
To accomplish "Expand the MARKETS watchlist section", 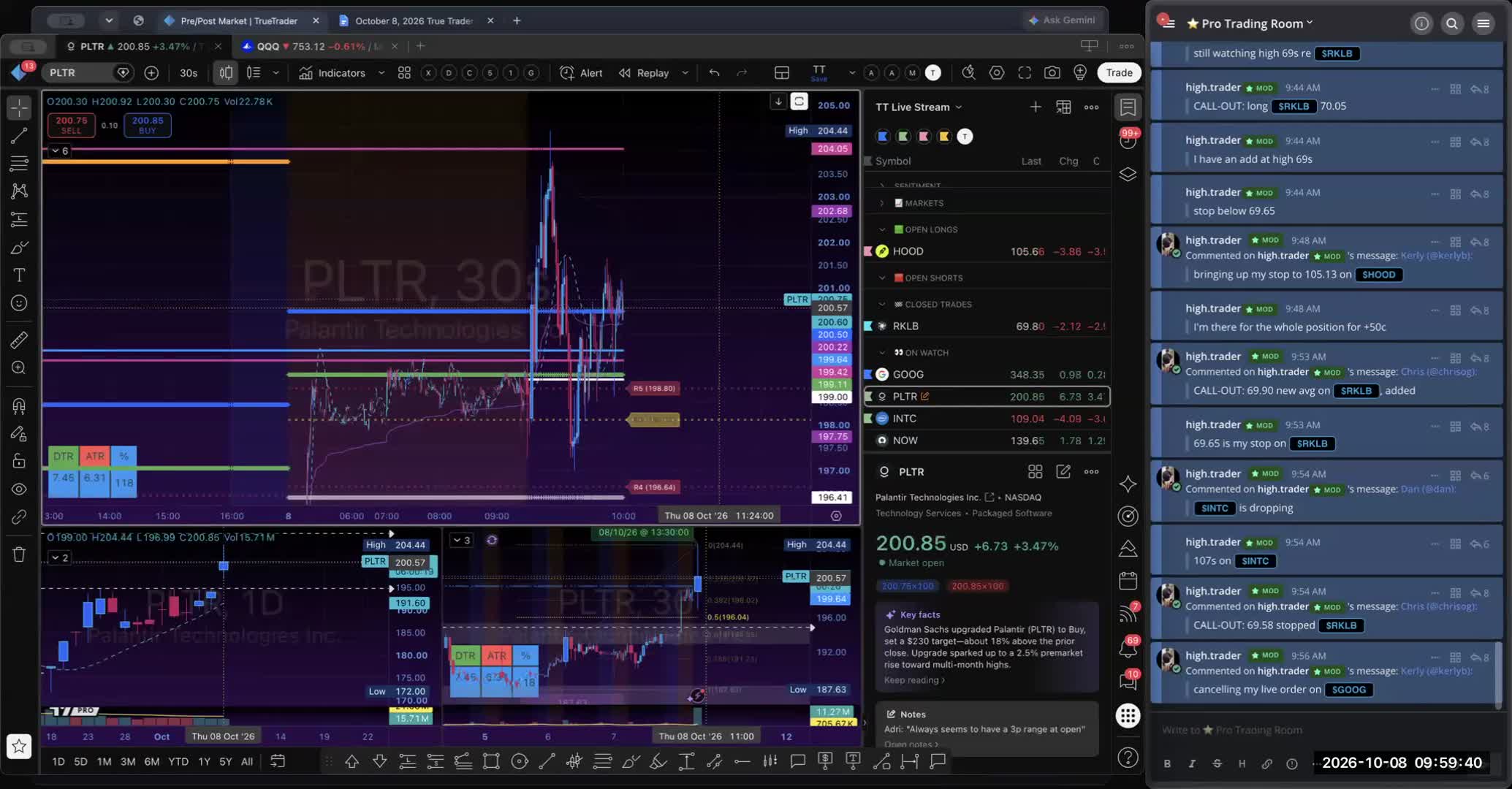I will pos(882,203).
